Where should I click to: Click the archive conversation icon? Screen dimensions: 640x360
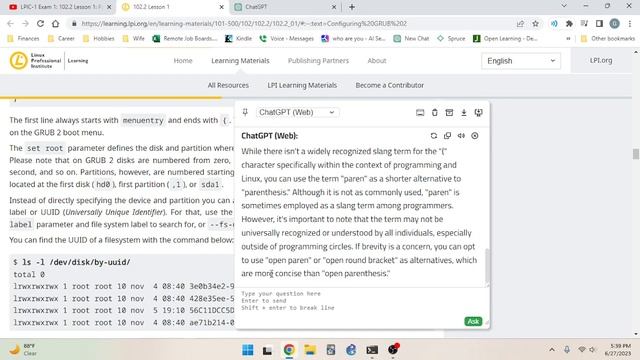(449, 113)
